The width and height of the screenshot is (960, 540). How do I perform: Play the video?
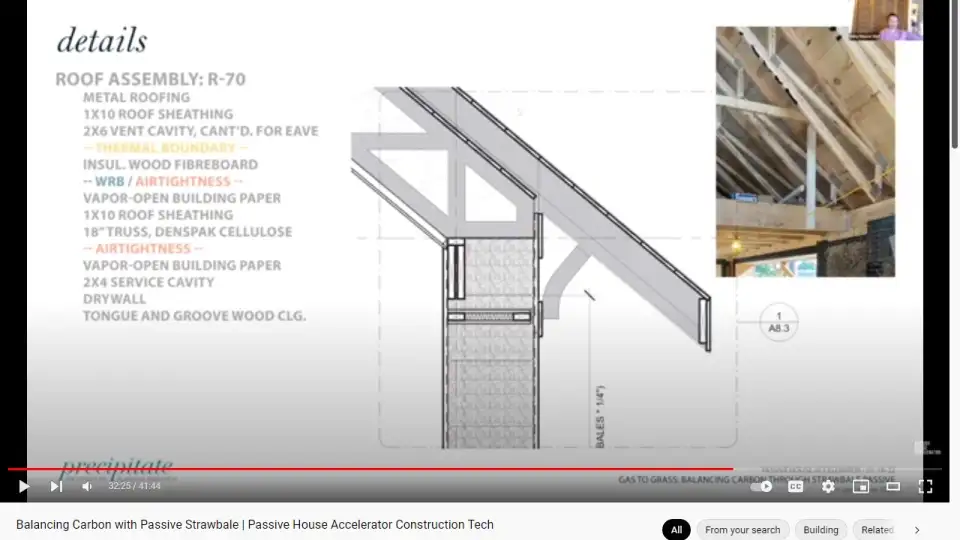(24, 487)
